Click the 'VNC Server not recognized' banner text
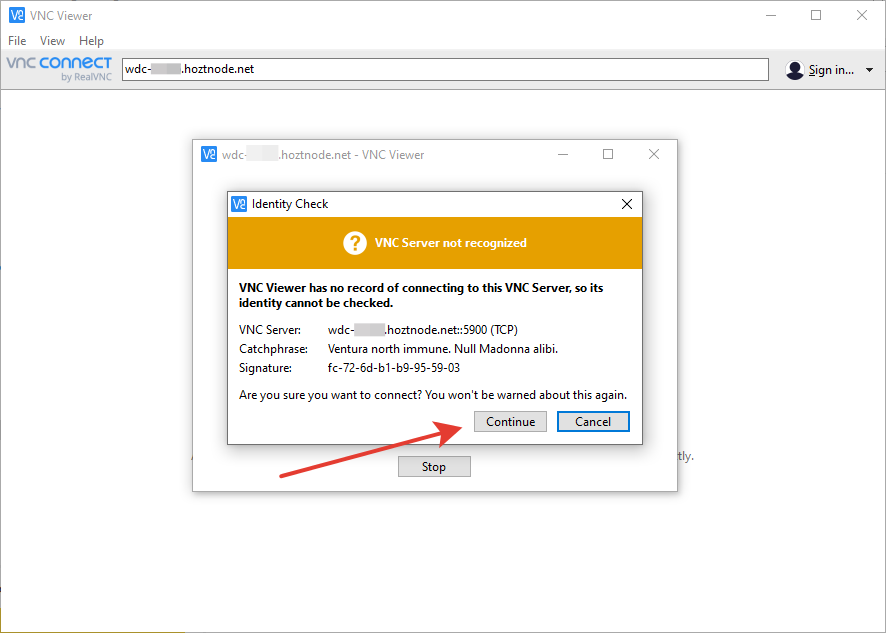 450,243
